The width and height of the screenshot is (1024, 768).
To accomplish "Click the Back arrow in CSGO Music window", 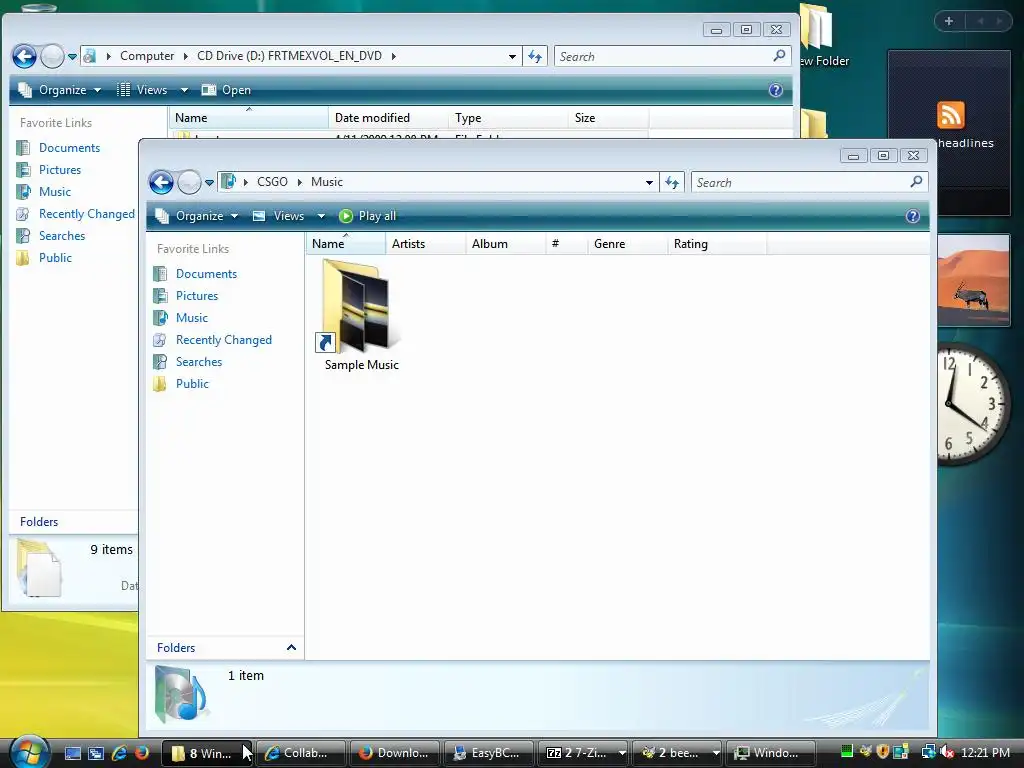I will tap(161, 182).
